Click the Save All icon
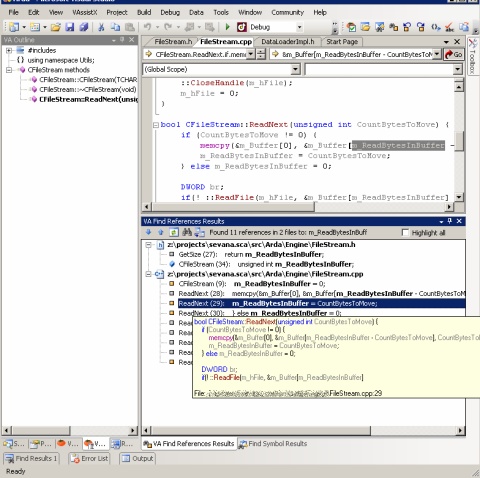 (83, 27)
